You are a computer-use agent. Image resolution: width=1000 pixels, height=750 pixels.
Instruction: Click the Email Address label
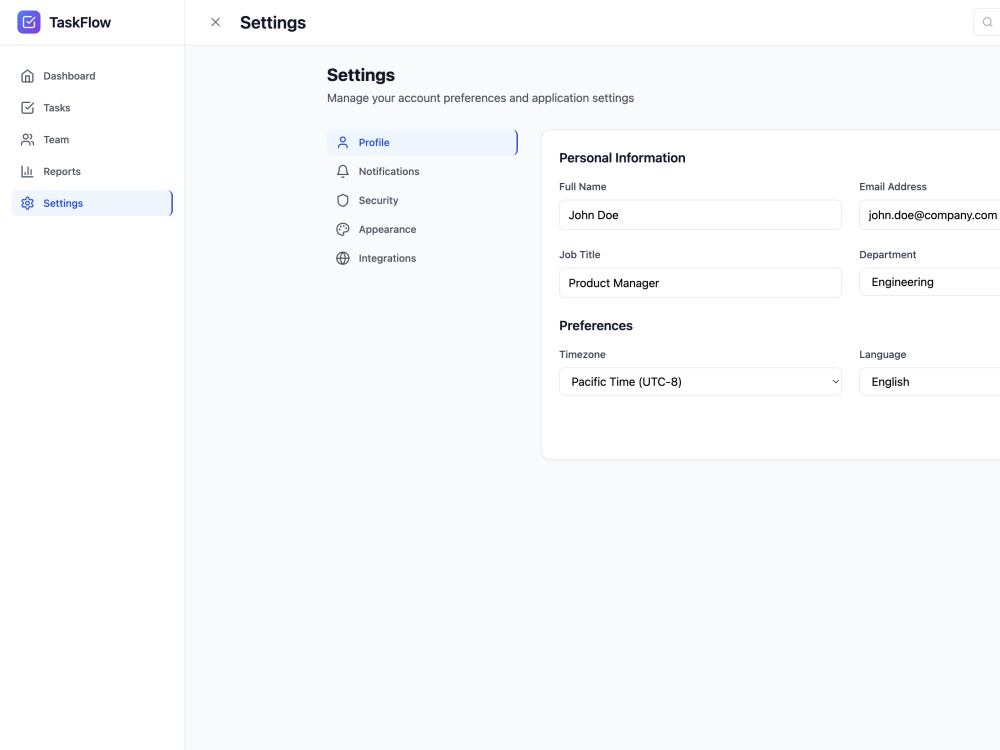point(892,186)
